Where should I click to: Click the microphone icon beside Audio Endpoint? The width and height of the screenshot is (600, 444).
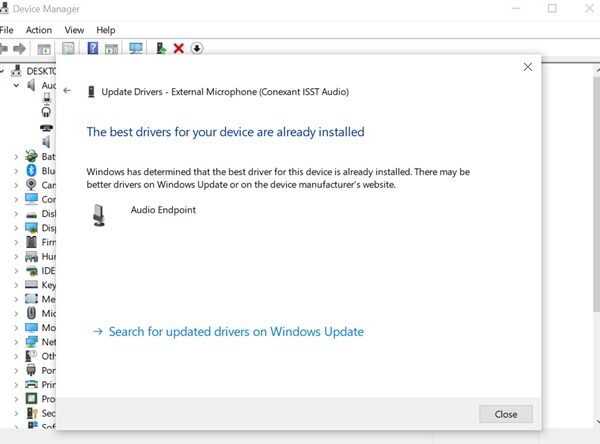coord(99,215)
